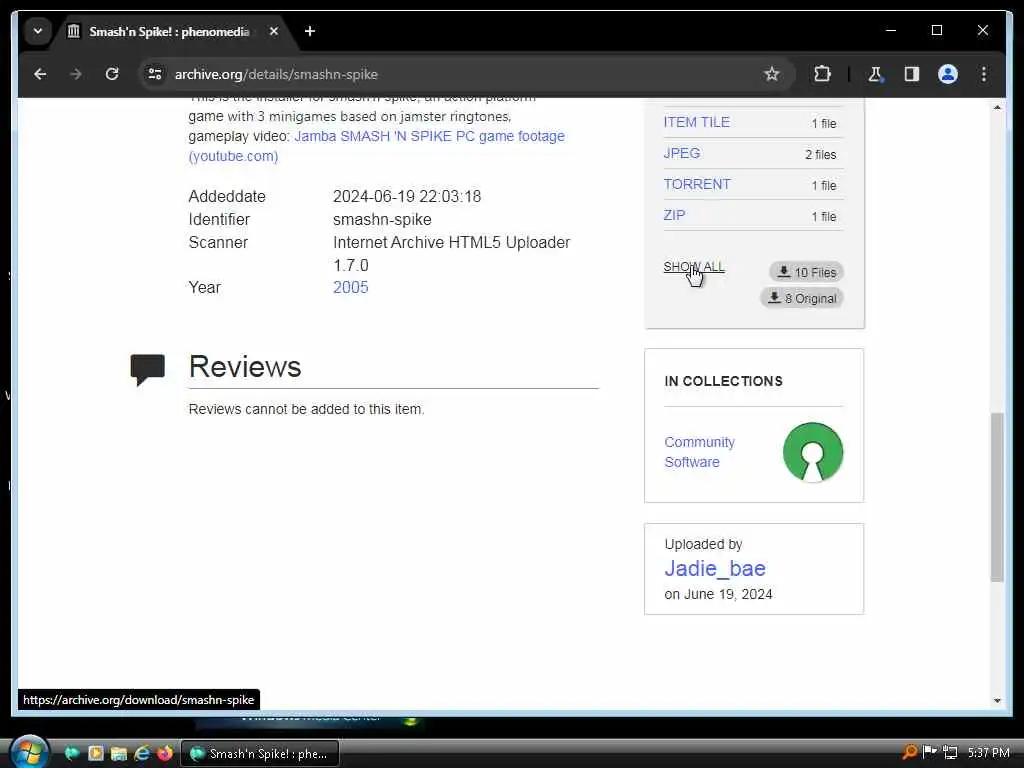The height and width of the screenshot is (768, 1024).
Task: Click the green Community Software collection logo
Action: tap(813, 452)
